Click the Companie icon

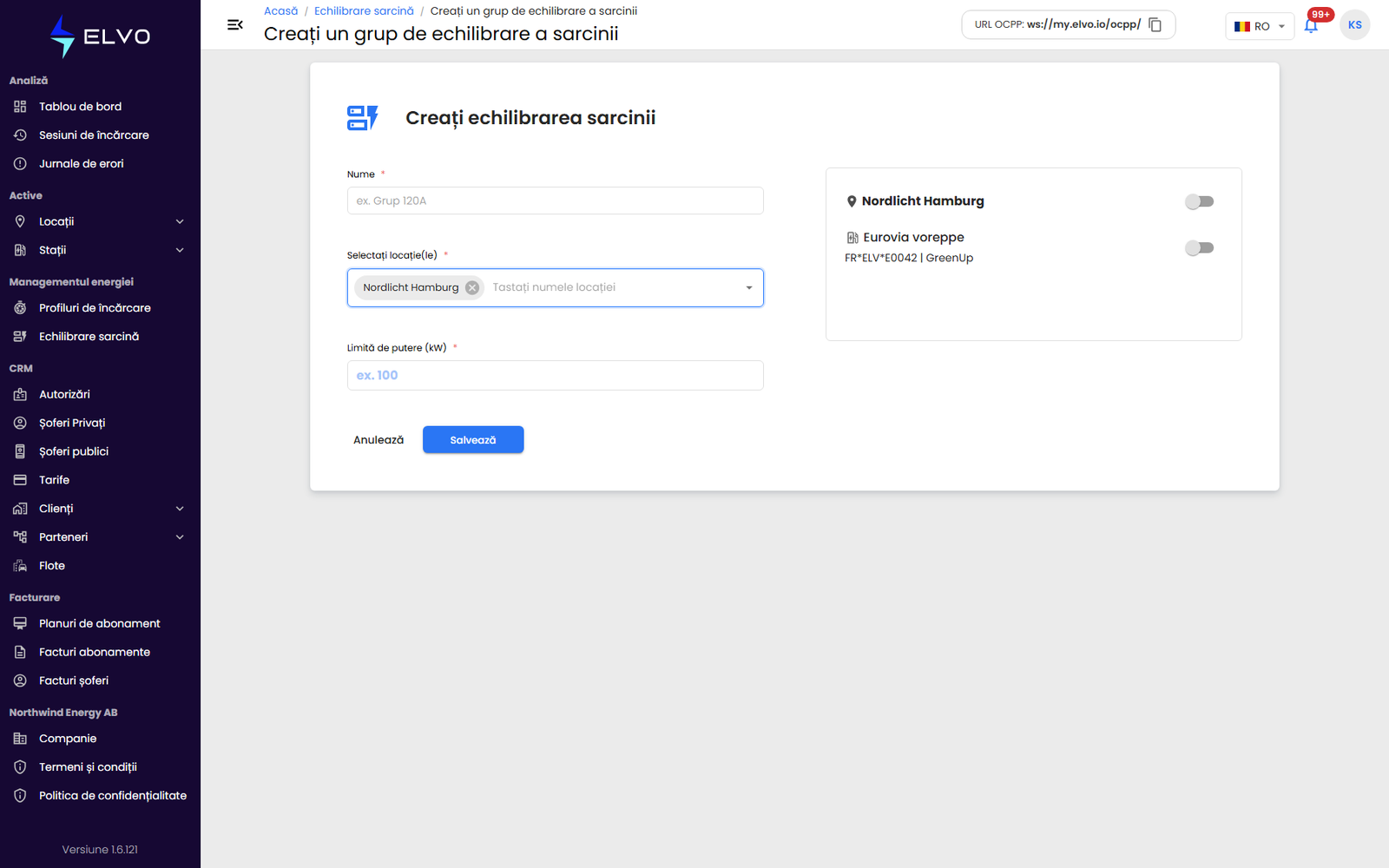point(20,739)
